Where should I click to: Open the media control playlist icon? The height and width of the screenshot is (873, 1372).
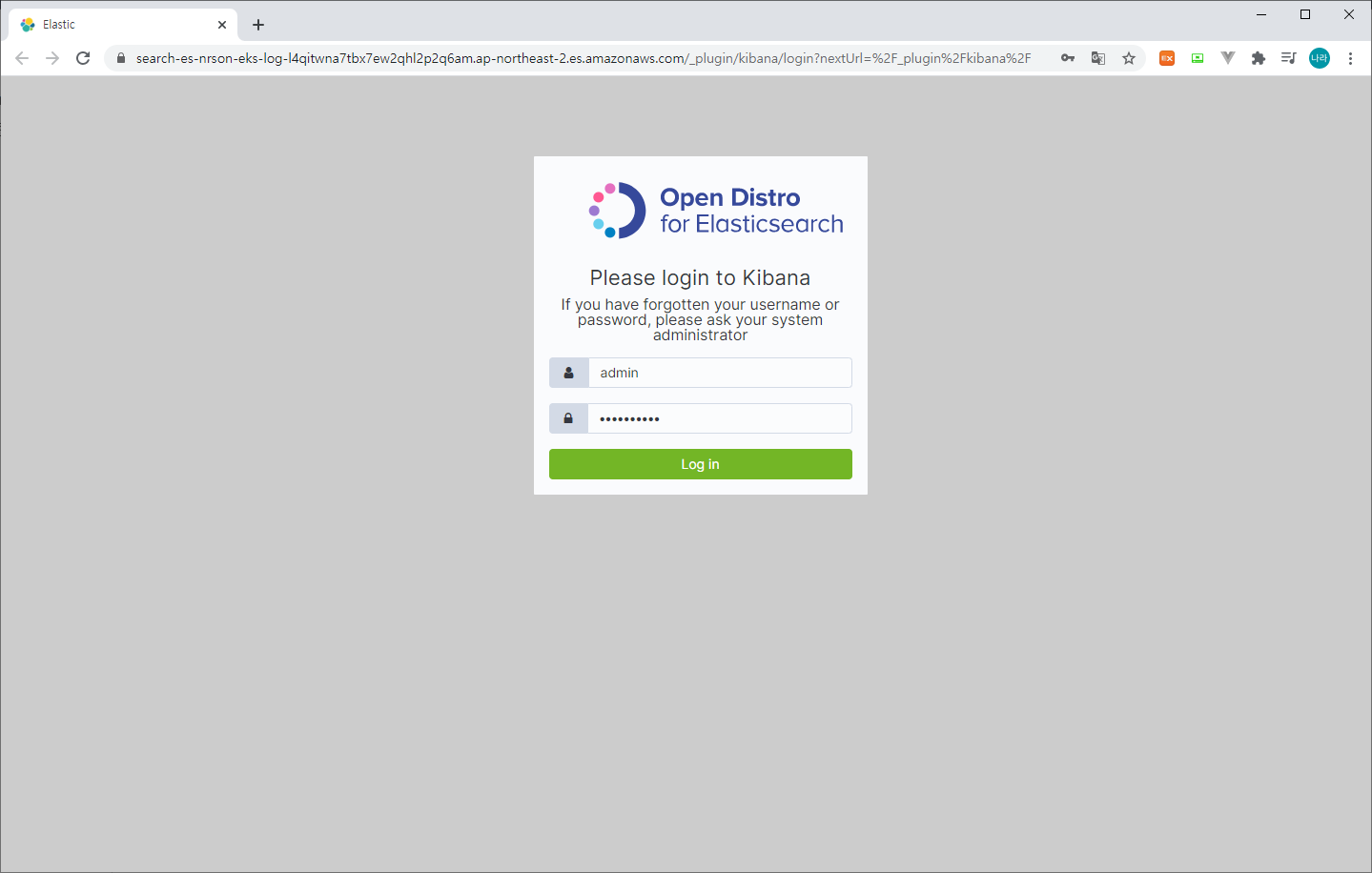(x=1289, y=58)
